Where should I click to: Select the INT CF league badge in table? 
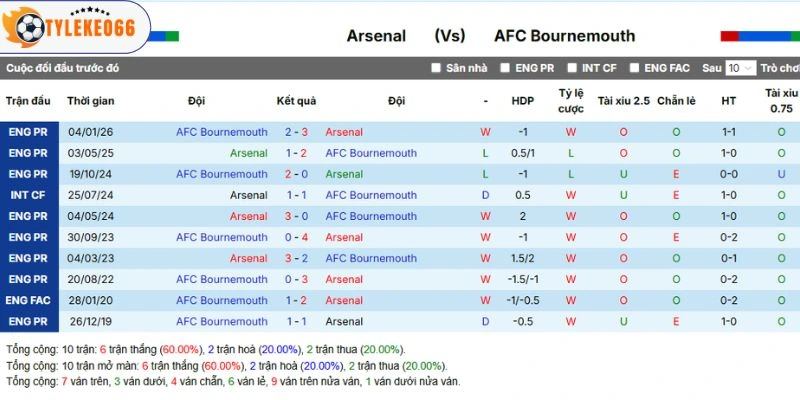pos(27,195)
